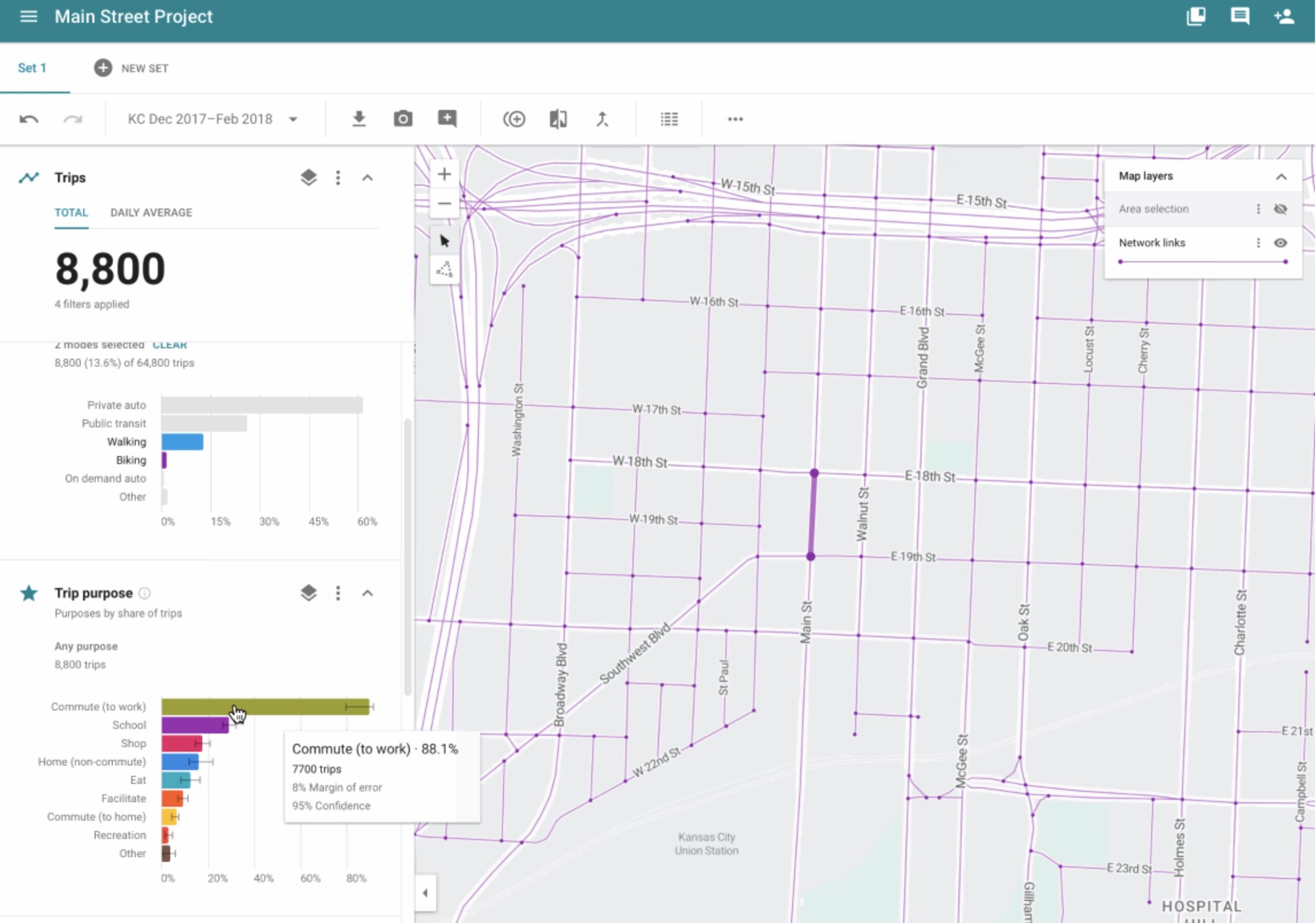The image size is (1316, 923).
Task: Click CLEAR to reset selected modes
Action: point(170,346)
